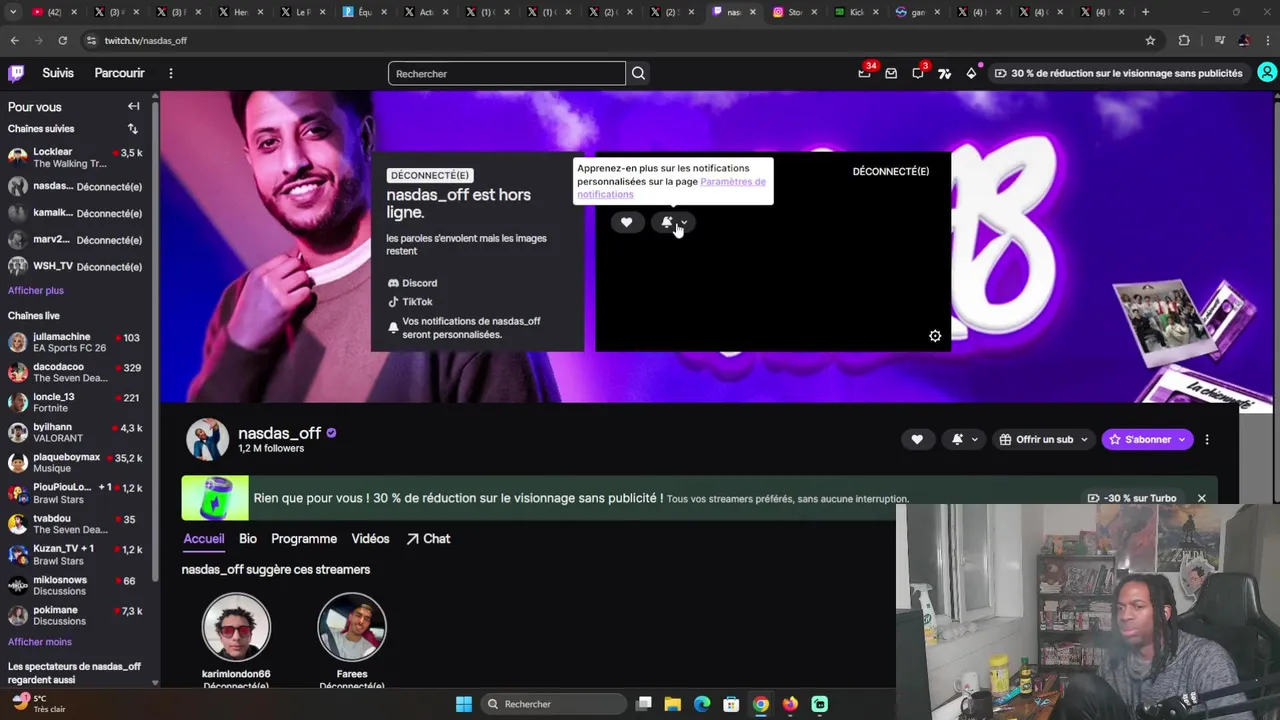Click the heart icon in the offline player
Viewport: 1280px width, 720px height.
click(x=626, y=222)
